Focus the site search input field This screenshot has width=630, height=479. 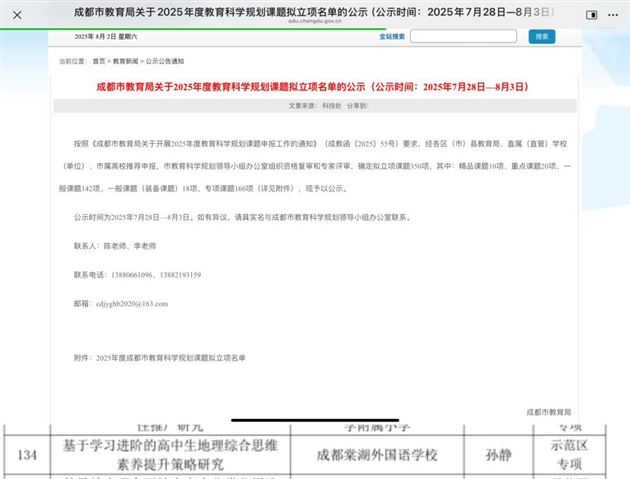[463, 36]
